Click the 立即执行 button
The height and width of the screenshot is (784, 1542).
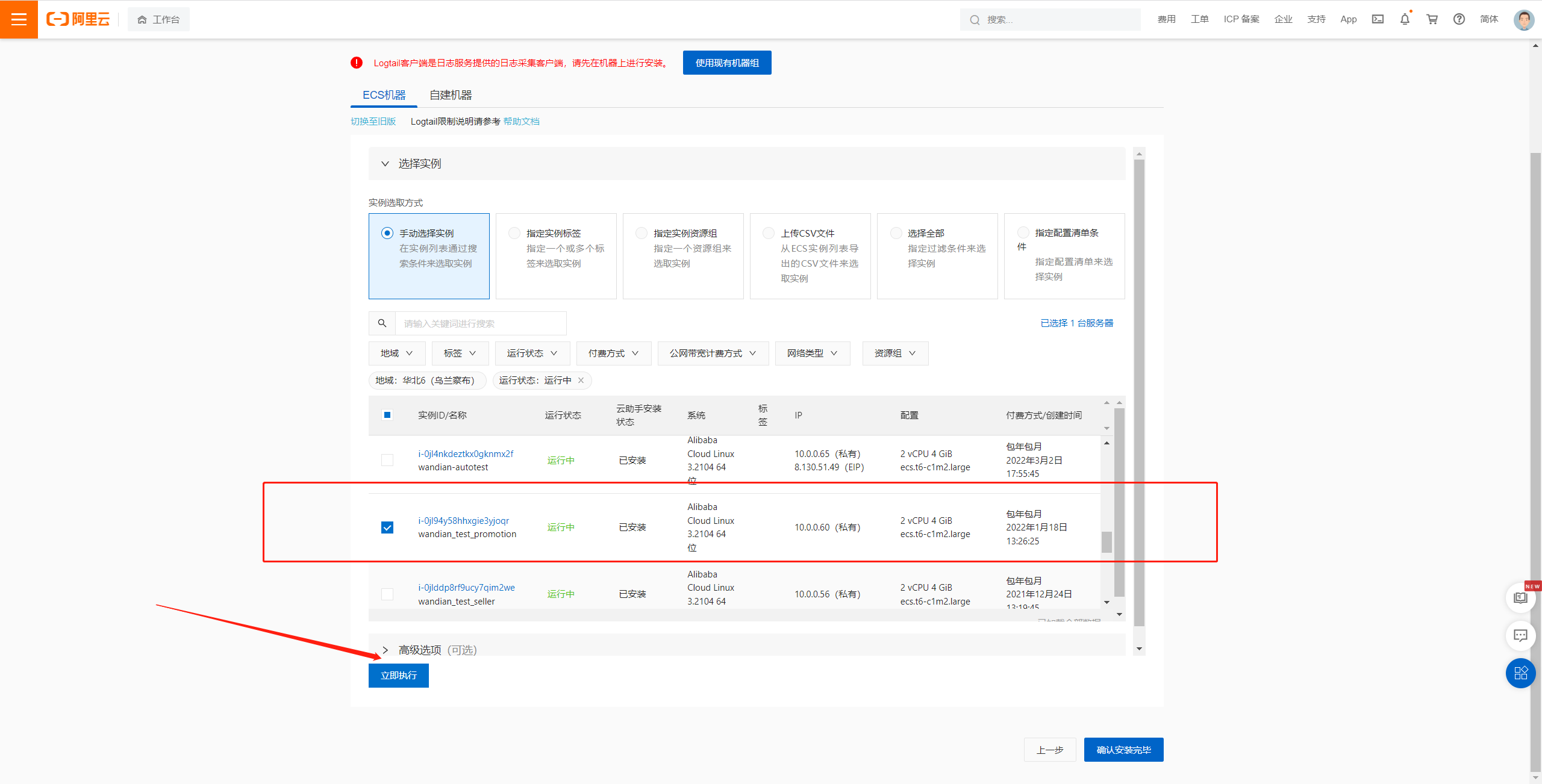point(398,676)
